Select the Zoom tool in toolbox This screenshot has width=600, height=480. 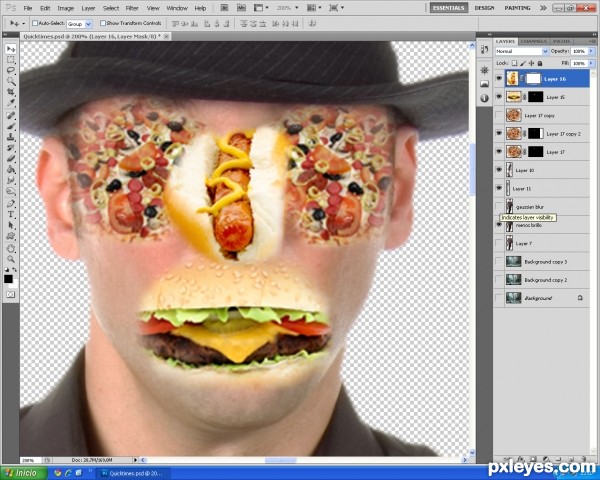click(x=11, y=259)
